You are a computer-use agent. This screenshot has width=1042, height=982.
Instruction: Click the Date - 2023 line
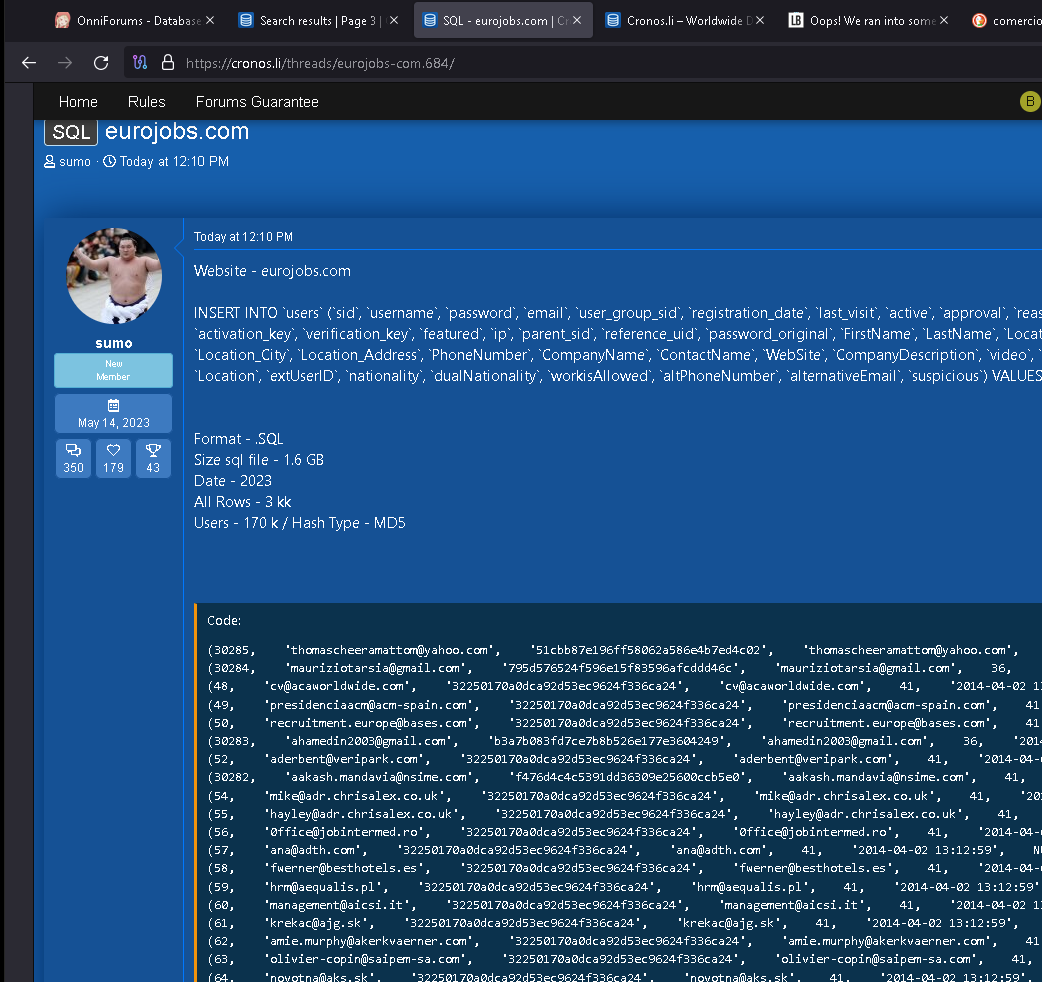[x=233, y=481]
